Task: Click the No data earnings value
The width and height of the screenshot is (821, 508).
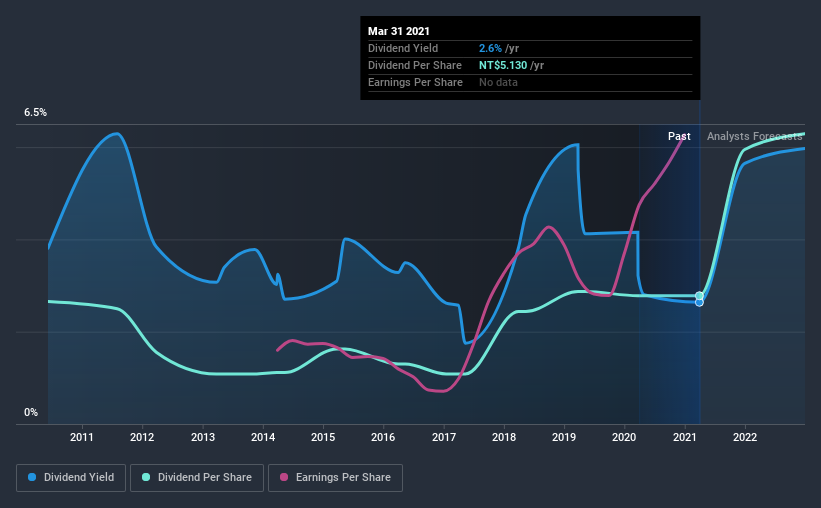Action: click(498, 82)
